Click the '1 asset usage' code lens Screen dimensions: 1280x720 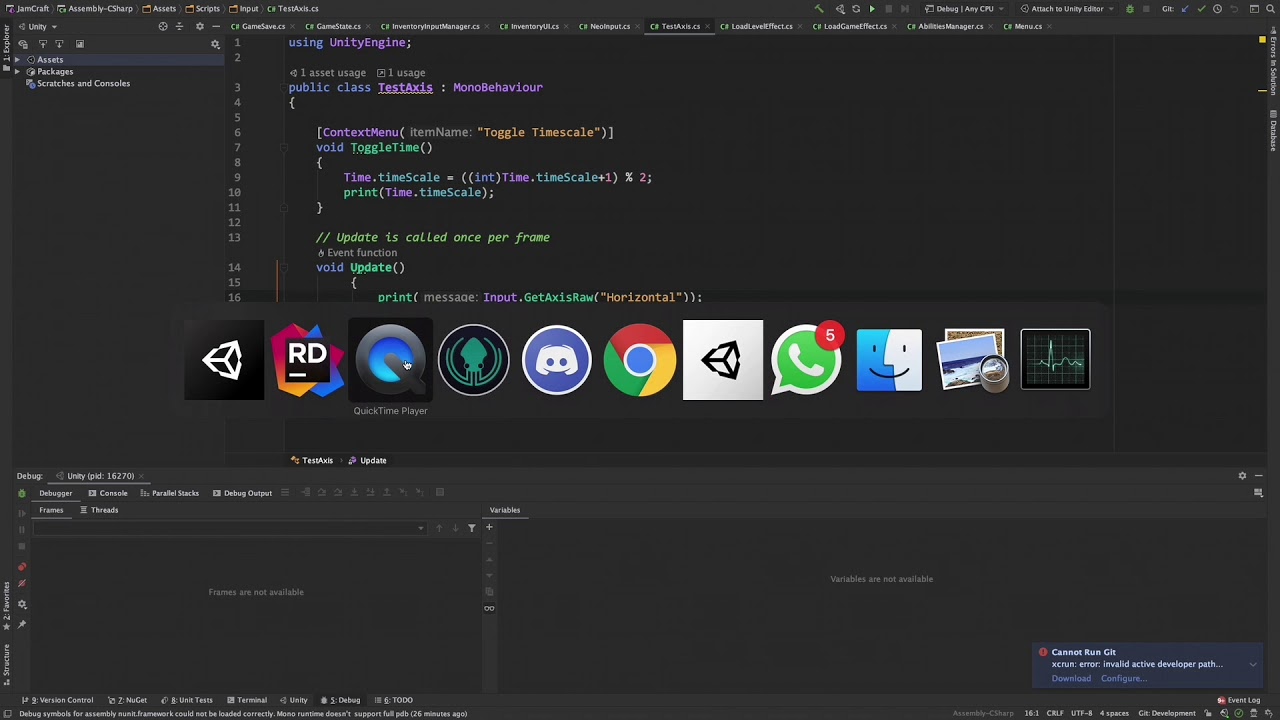[x=328, y=73]
